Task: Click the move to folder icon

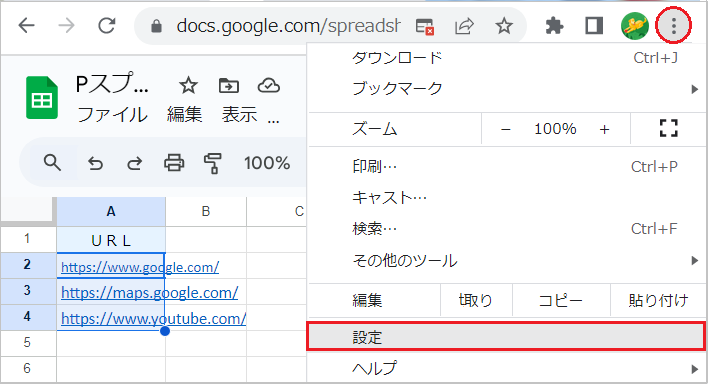Action: 229,85
